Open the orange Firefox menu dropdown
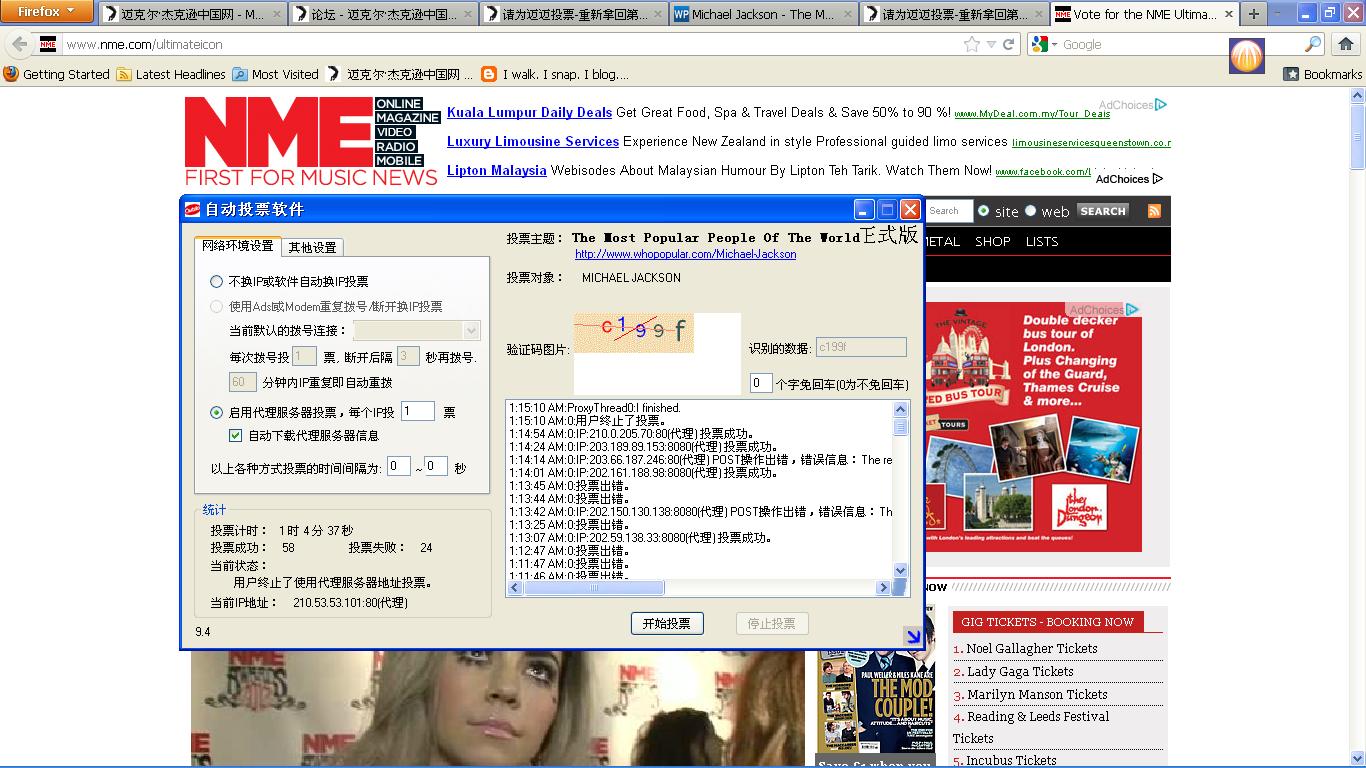The height and width of the screenshot is (768, 1366). [x=47, y=12]
